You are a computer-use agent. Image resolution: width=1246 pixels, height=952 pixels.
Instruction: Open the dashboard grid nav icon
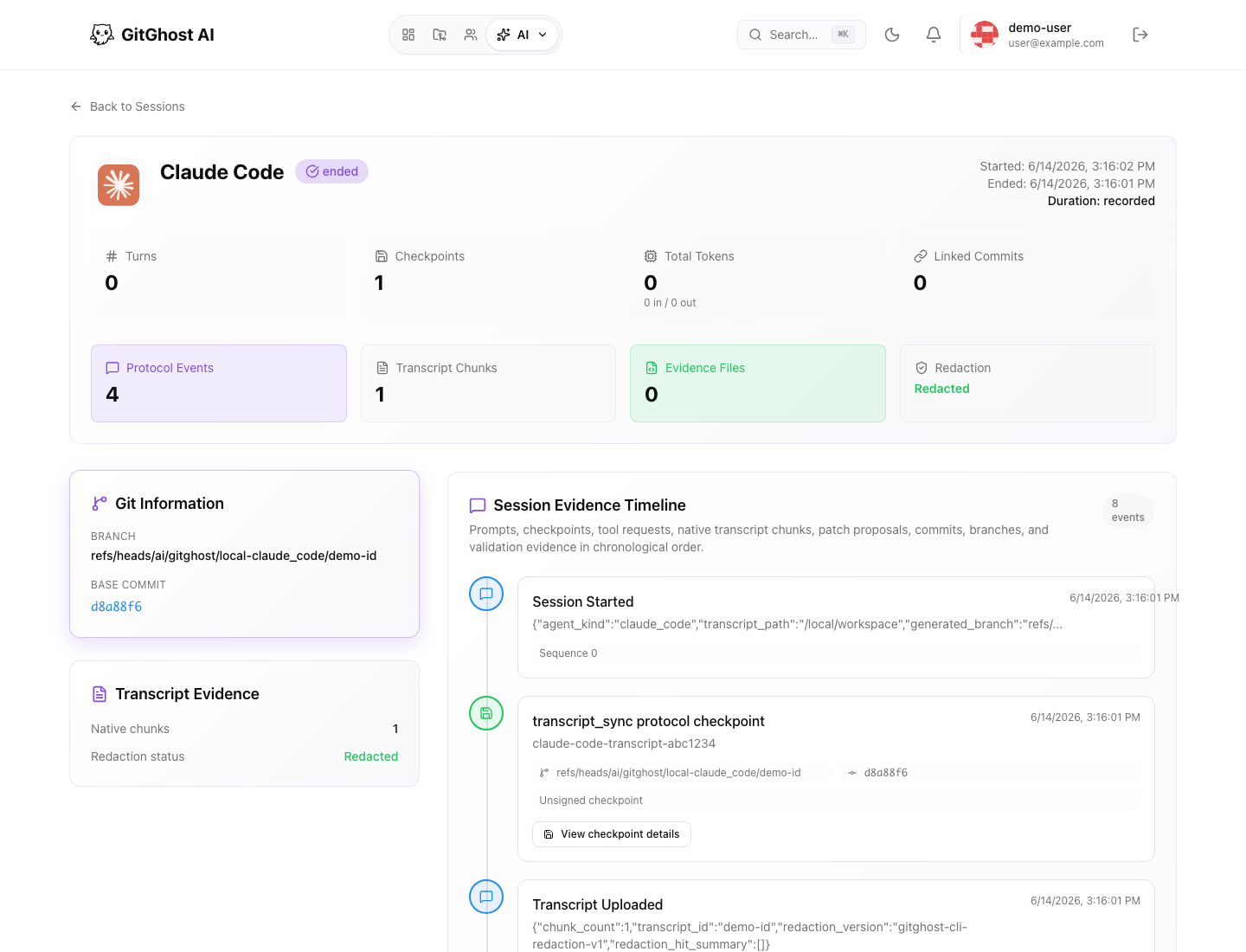pos(408,35)
